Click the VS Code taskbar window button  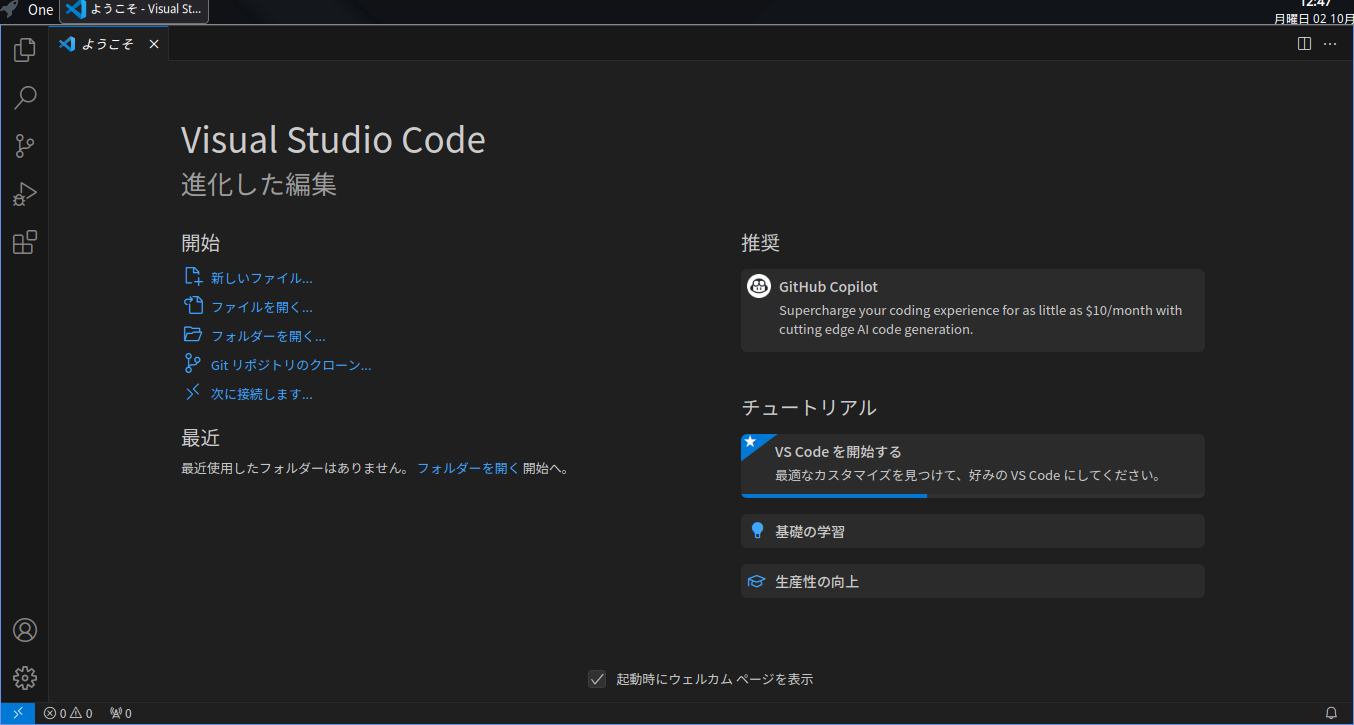tap(134, 10)
